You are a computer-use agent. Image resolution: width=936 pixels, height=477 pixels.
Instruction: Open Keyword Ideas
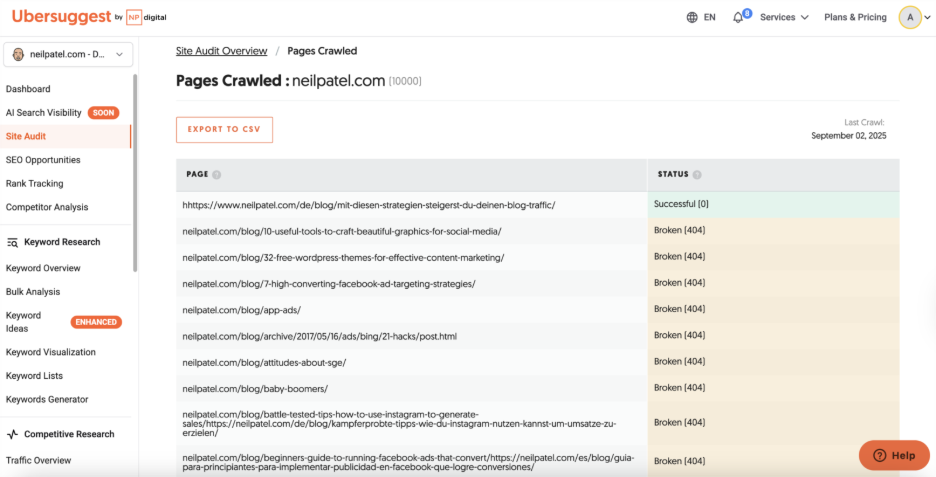coord(23,322)
